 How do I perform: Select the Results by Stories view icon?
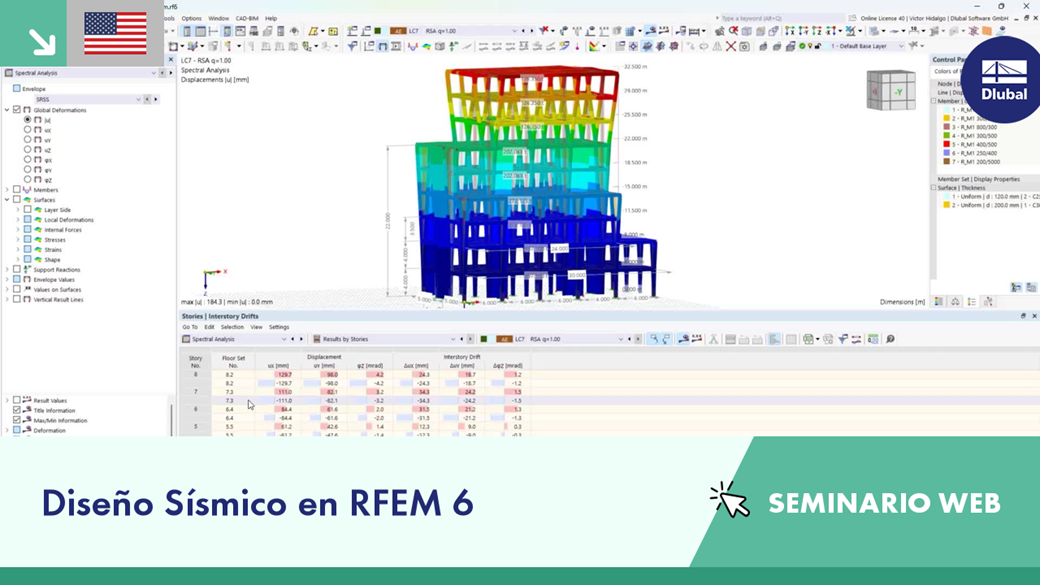click(x=345, y=337)
